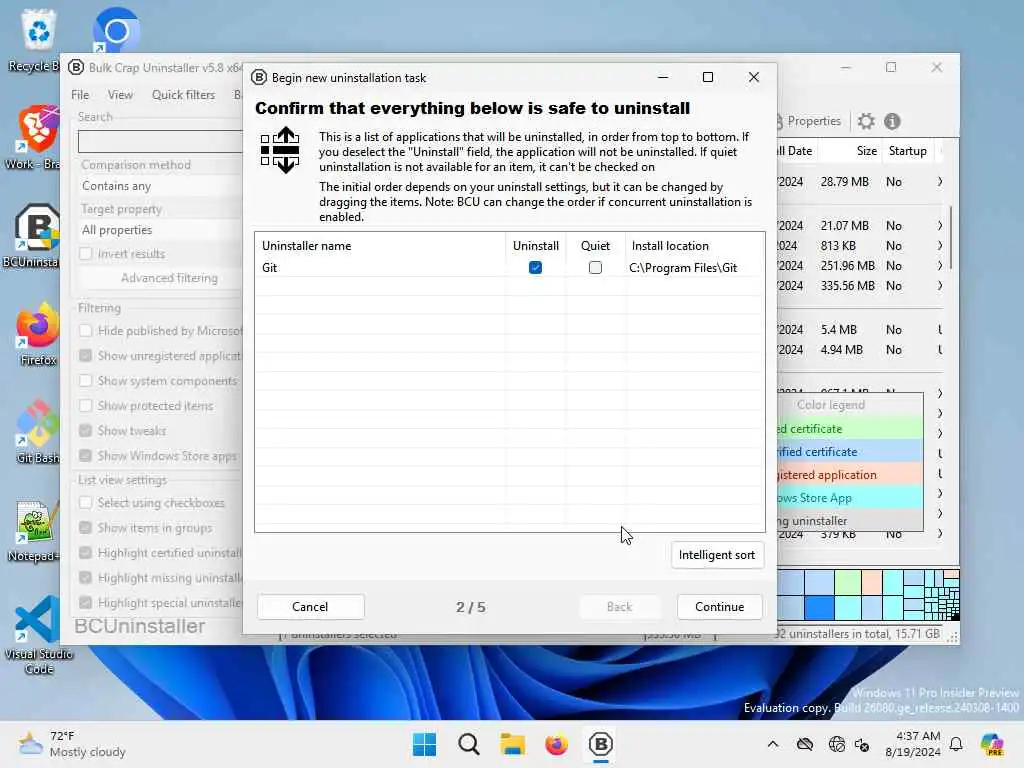Toggle Show system components checkbox
This screenshot has height=768, width=1024.
tap(86, 381)
